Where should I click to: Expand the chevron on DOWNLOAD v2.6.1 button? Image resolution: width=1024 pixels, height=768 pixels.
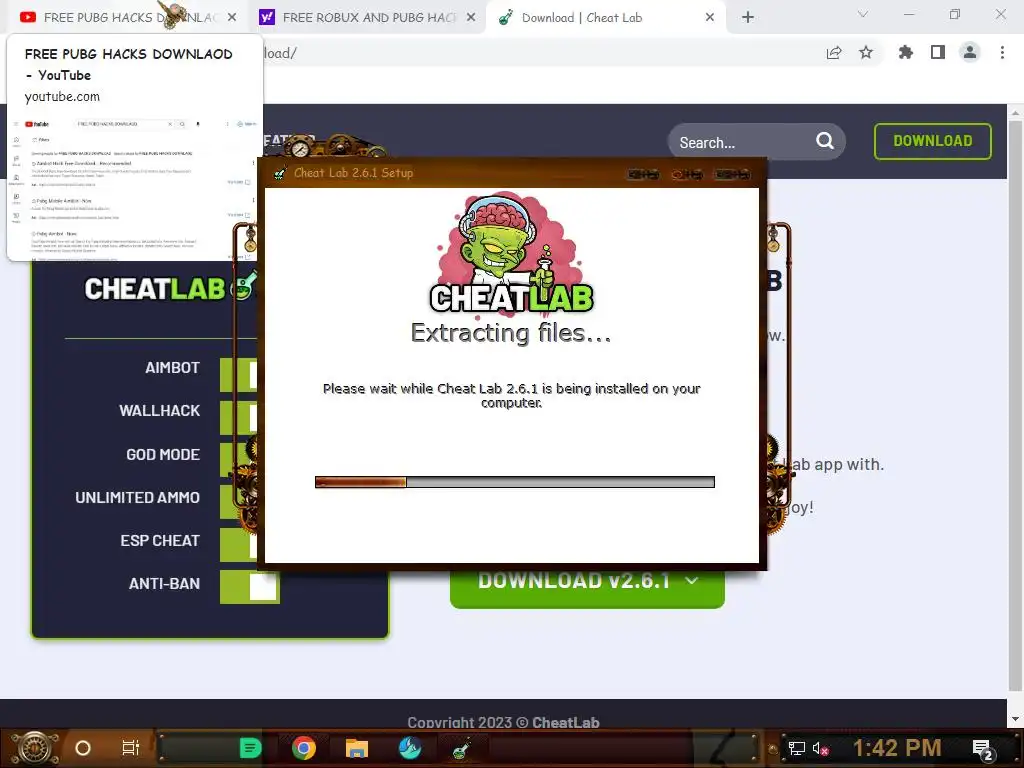pos(693,581)
